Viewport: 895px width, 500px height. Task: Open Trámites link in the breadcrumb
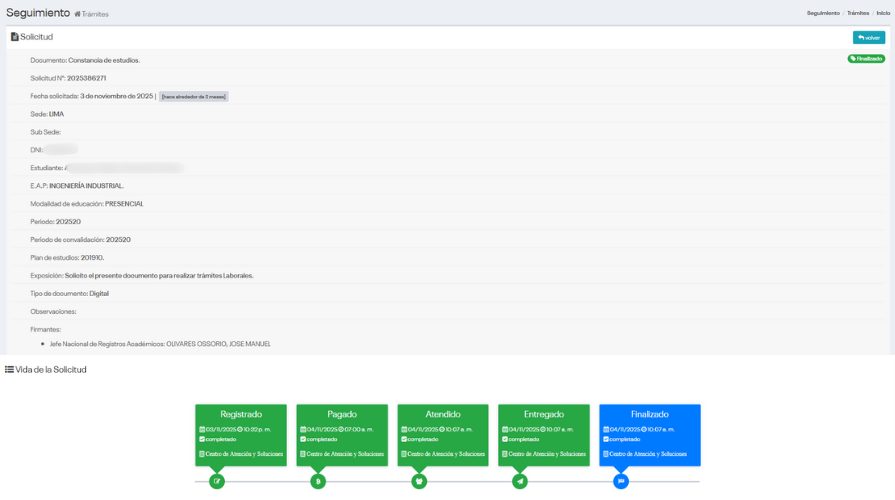coord(858,13)
